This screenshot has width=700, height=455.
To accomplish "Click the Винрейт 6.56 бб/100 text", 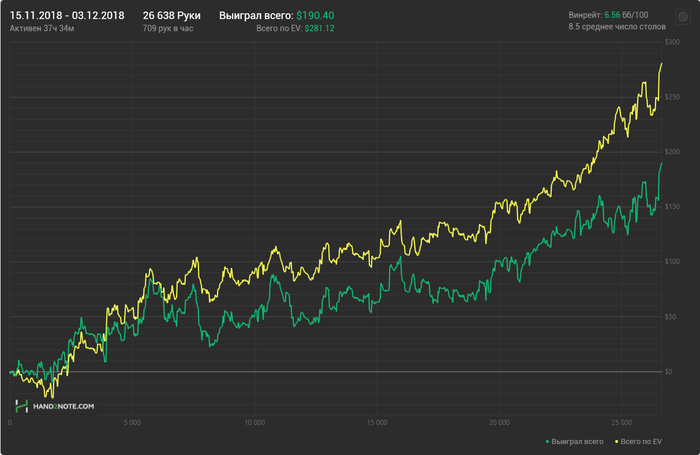I will [608, 15].
